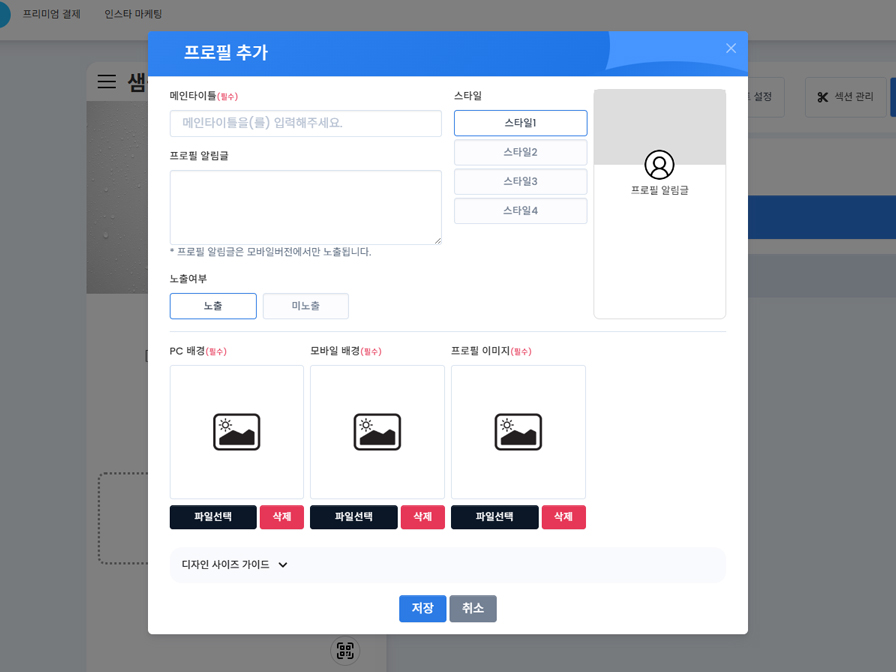Click the 파일선택 button under PC 배경
The width and height of the screenshot is (896, 672).
coord(212,517)
